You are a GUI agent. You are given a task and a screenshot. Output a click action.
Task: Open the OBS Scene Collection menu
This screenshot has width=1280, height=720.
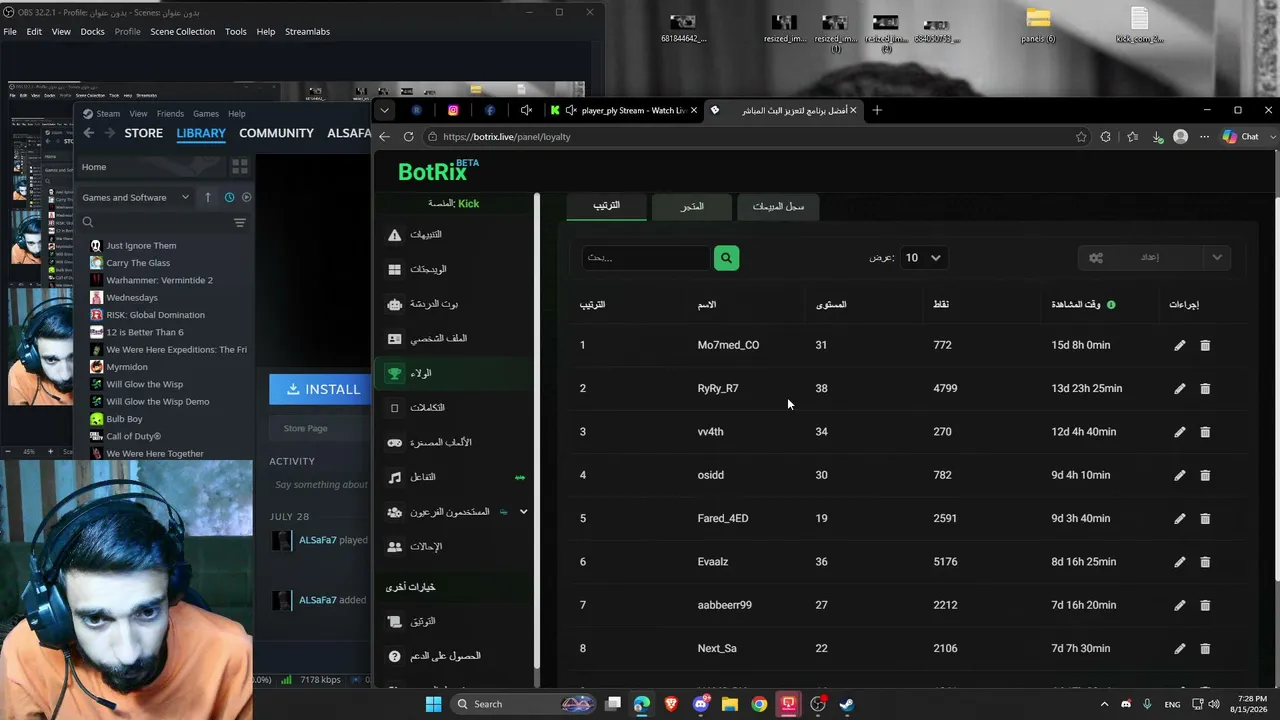(x=182, y=31)
